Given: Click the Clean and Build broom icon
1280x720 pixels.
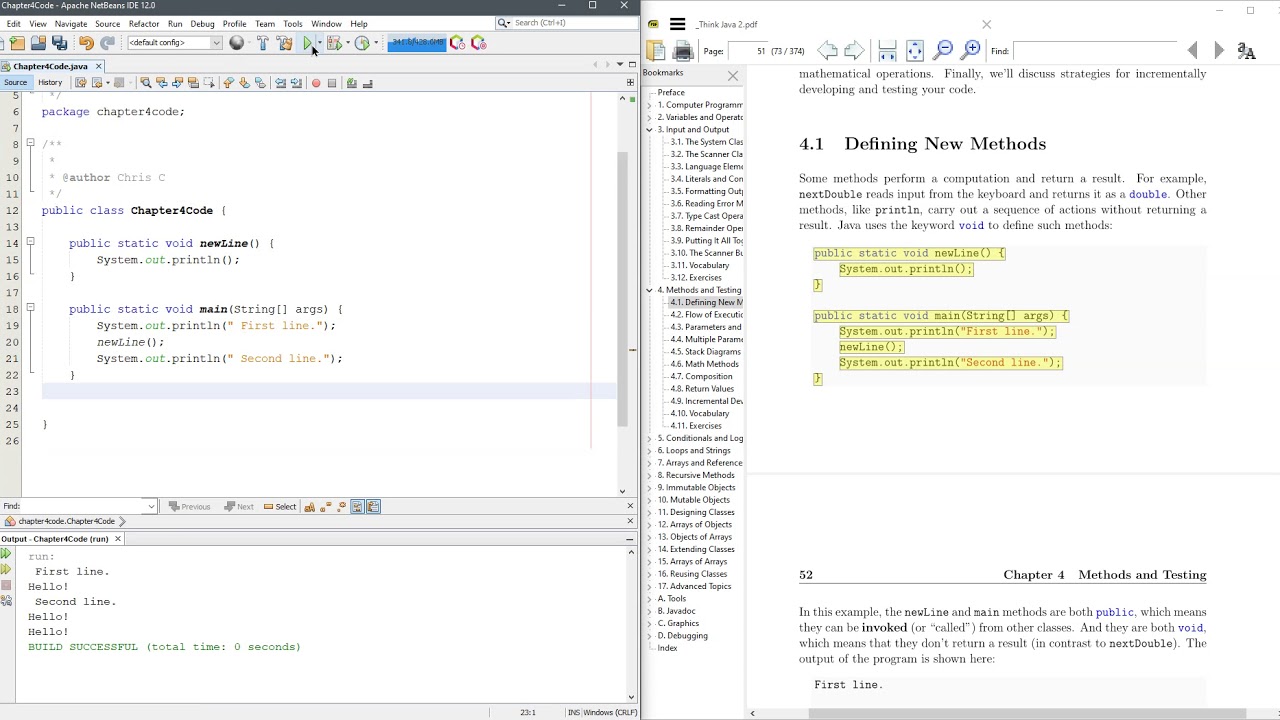Looking at the screenshot, I should click(284, 43).
